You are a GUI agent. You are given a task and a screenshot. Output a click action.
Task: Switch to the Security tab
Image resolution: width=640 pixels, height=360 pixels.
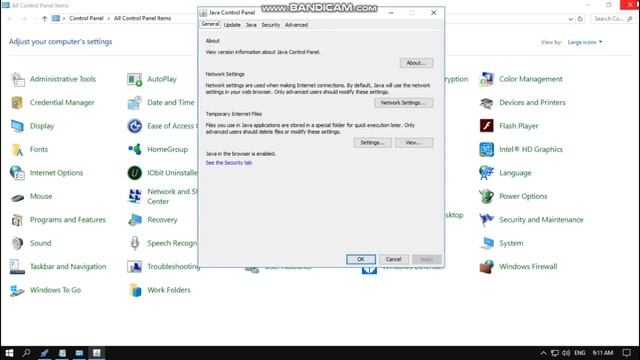click(271, 25)
